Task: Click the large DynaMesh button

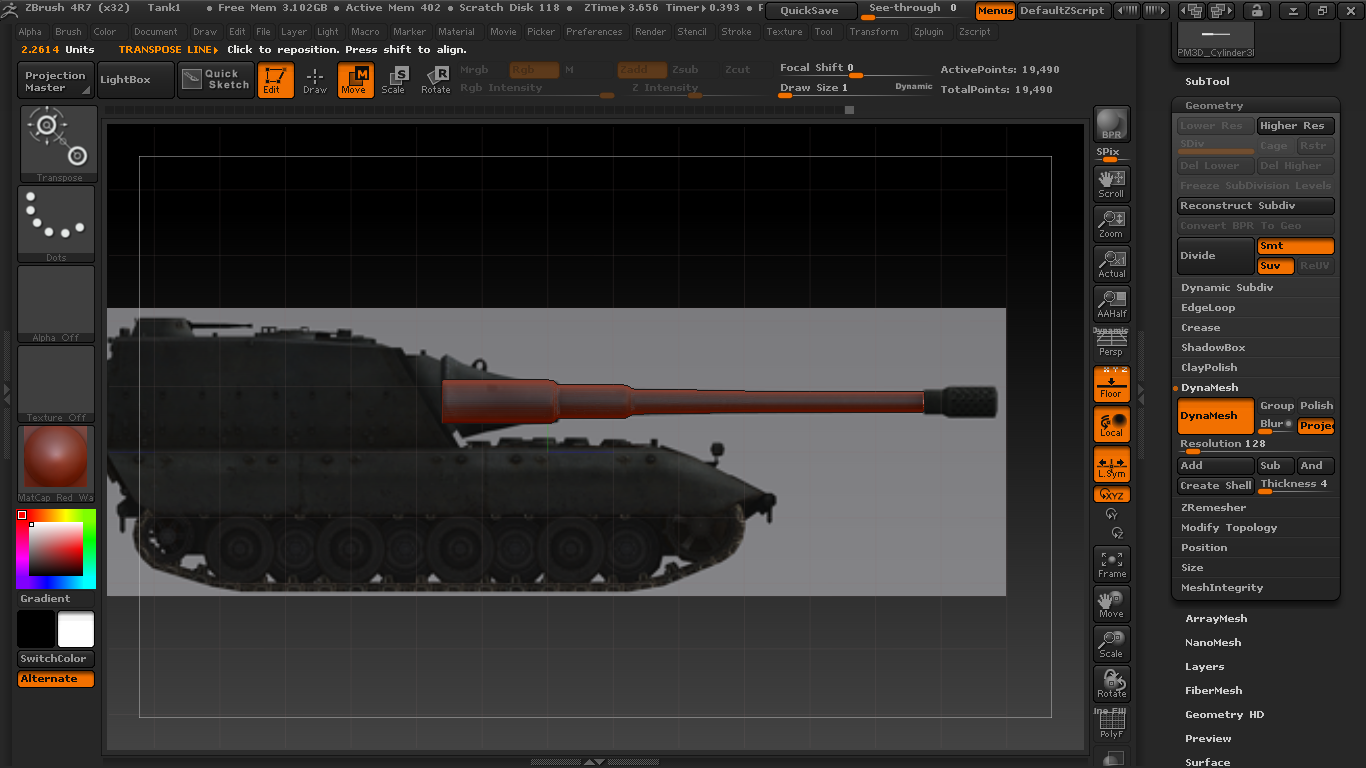Action: coord(1216,416)
